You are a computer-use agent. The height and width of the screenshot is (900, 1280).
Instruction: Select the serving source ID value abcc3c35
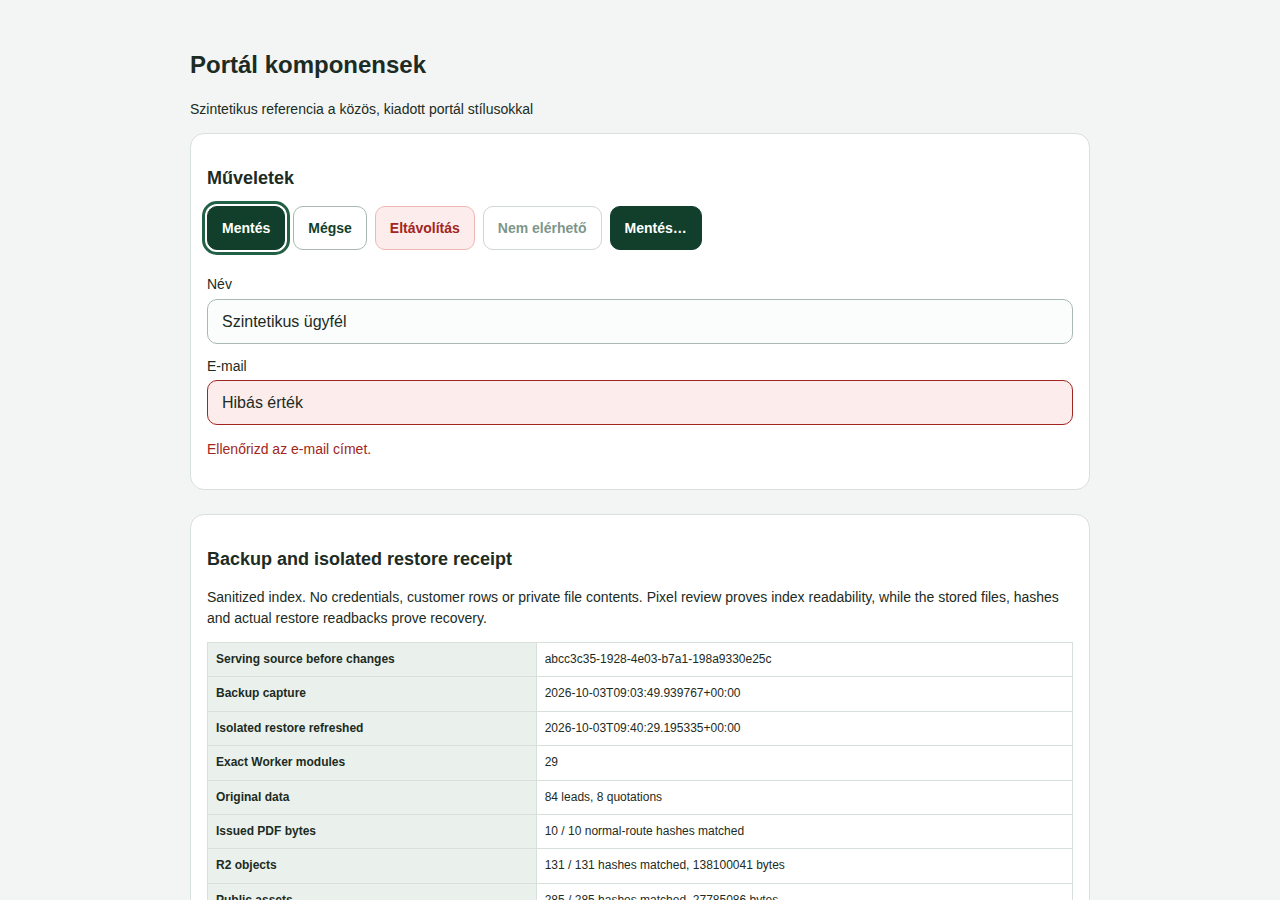coord(658,659)
